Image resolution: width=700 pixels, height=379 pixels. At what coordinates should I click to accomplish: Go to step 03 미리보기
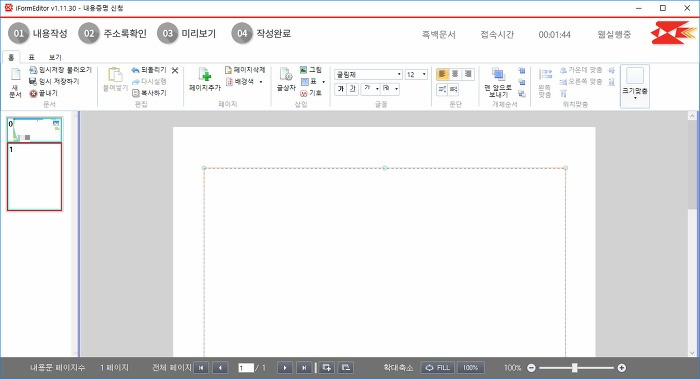pos(187,33)
